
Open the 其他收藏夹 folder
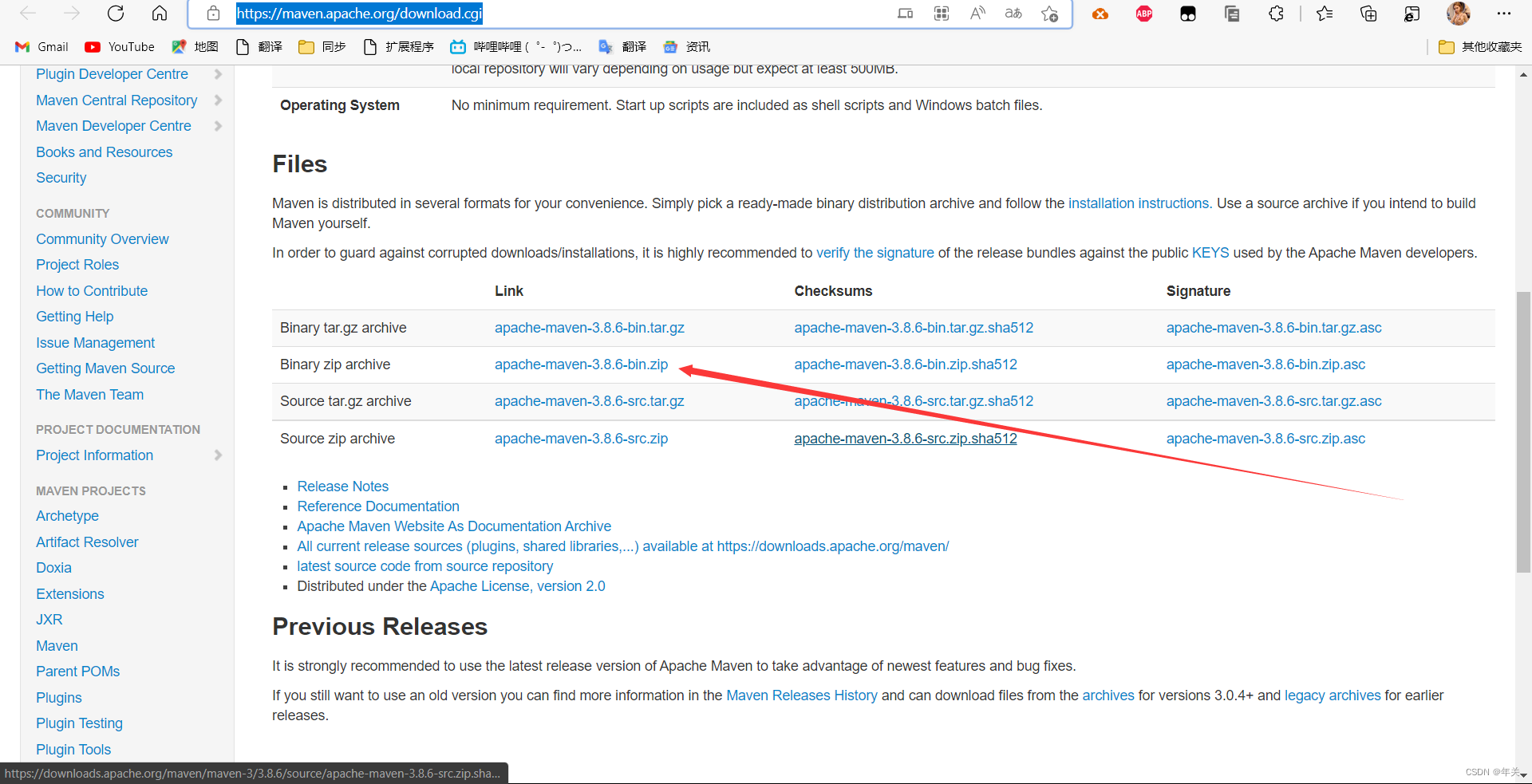1480,47
